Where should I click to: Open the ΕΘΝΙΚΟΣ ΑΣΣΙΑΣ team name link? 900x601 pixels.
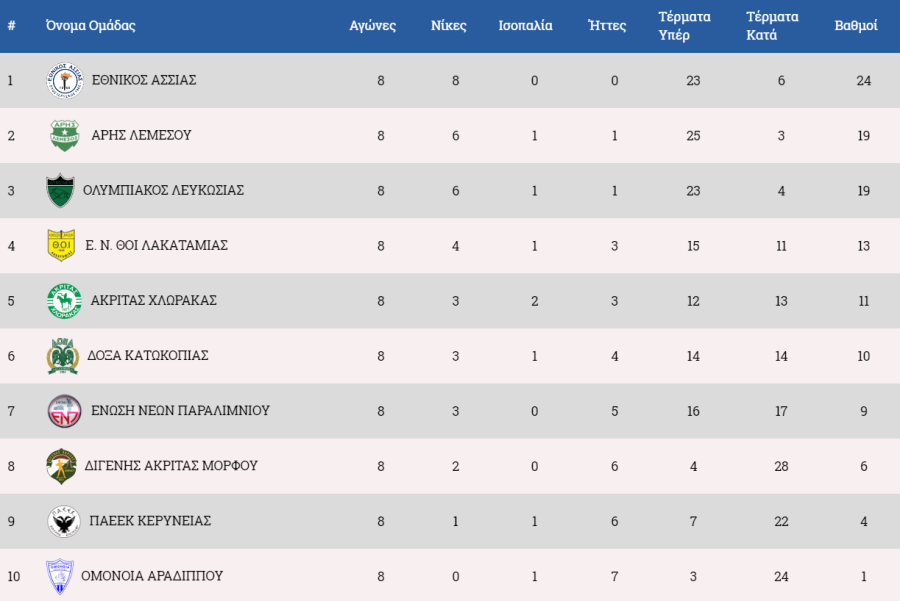coord(143,80)
